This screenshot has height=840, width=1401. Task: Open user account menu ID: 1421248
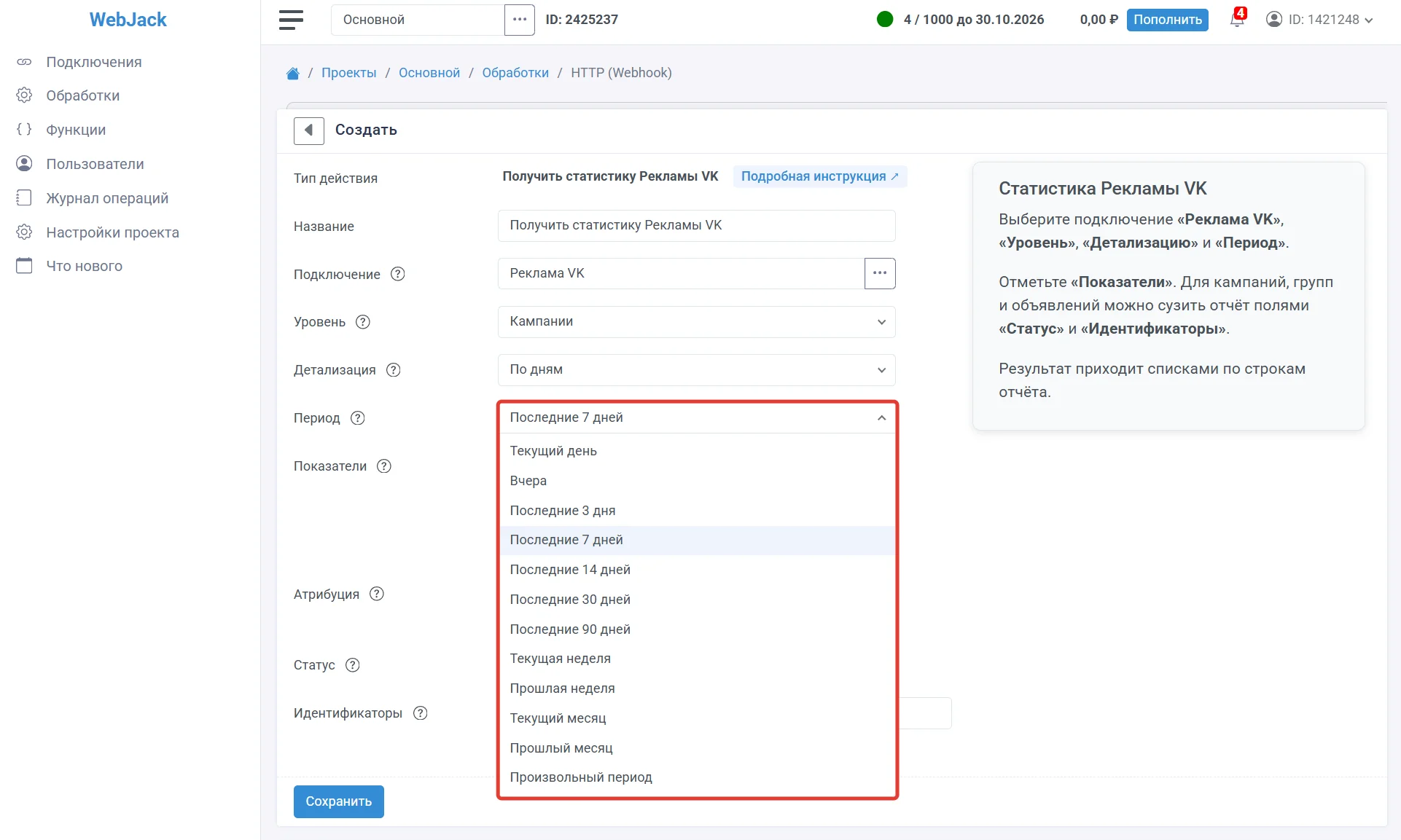coord(1320,20)
